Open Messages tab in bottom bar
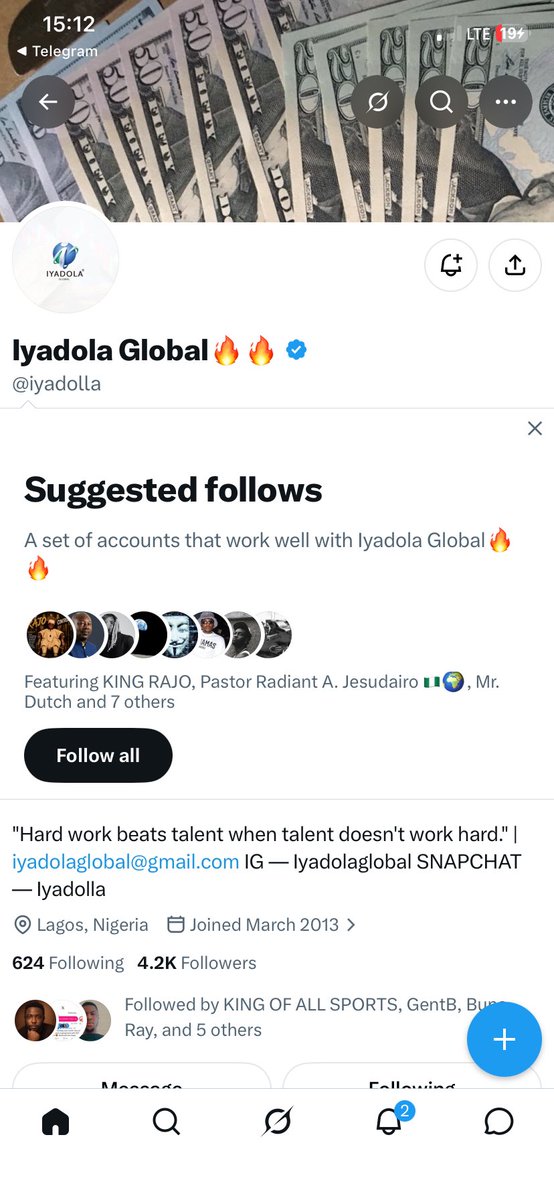The width and height of the screenshot is (554, 1200). tap(498, 1123)
